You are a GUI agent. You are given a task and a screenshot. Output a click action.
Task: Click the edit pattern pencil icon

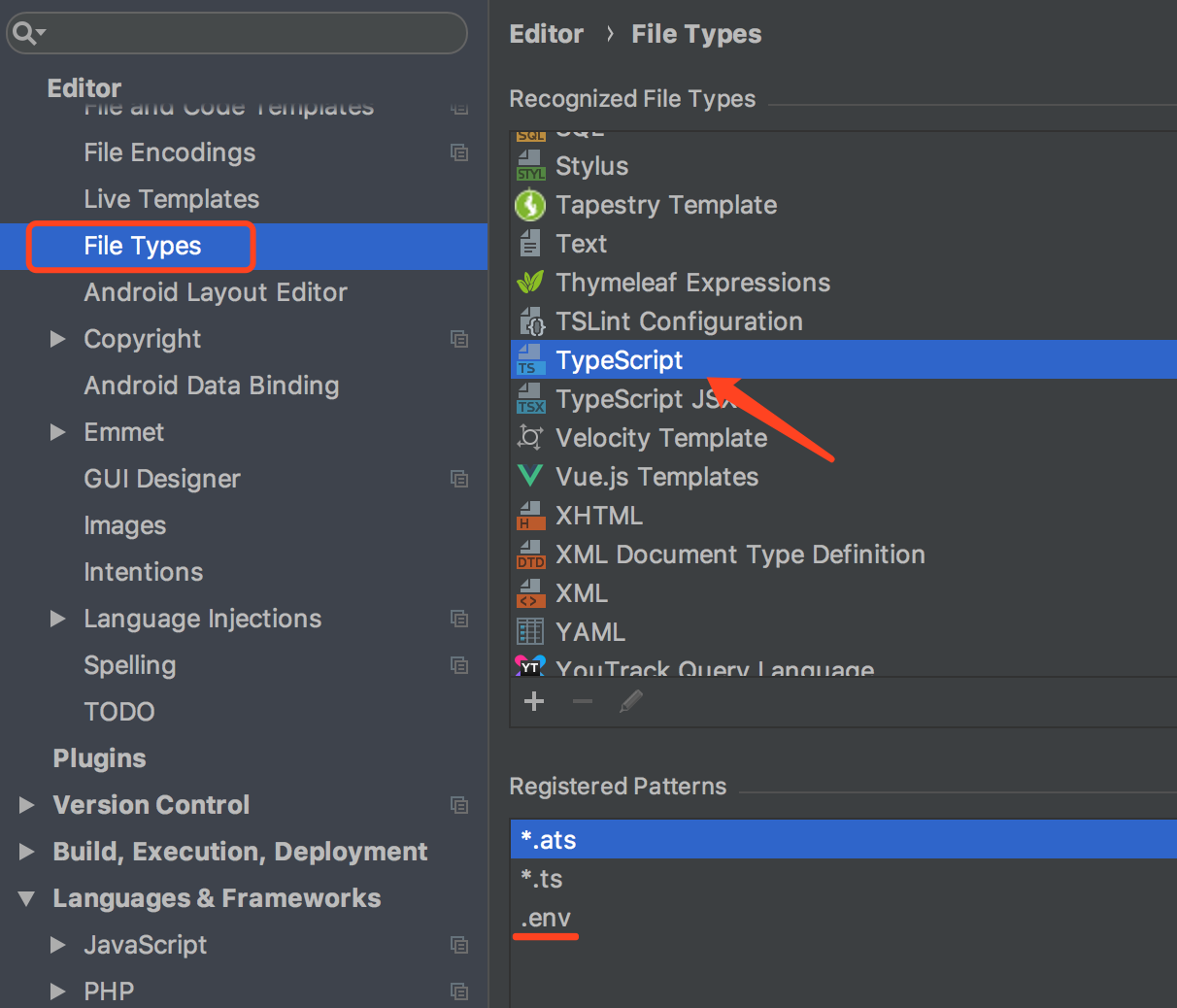[632, 701]
